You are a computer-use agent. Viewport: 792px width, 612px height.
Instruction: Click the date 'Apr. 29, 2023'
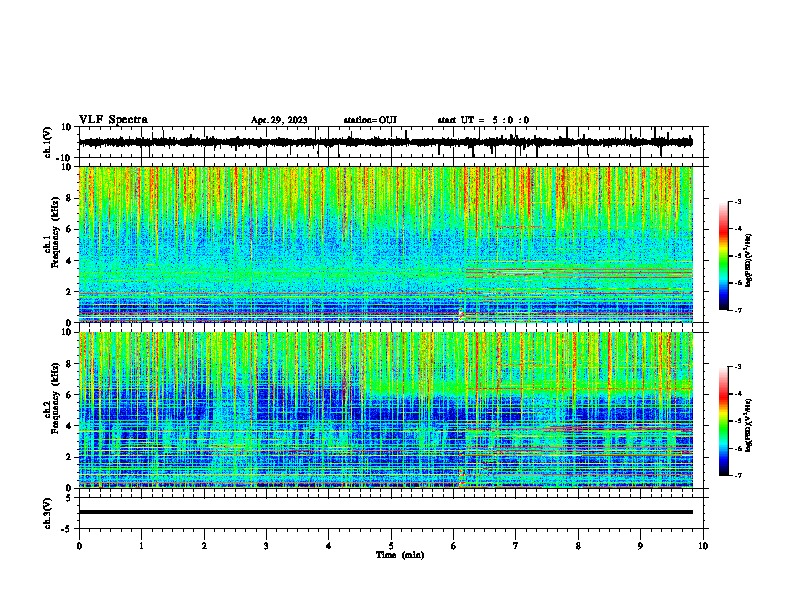tap(279, 120)
